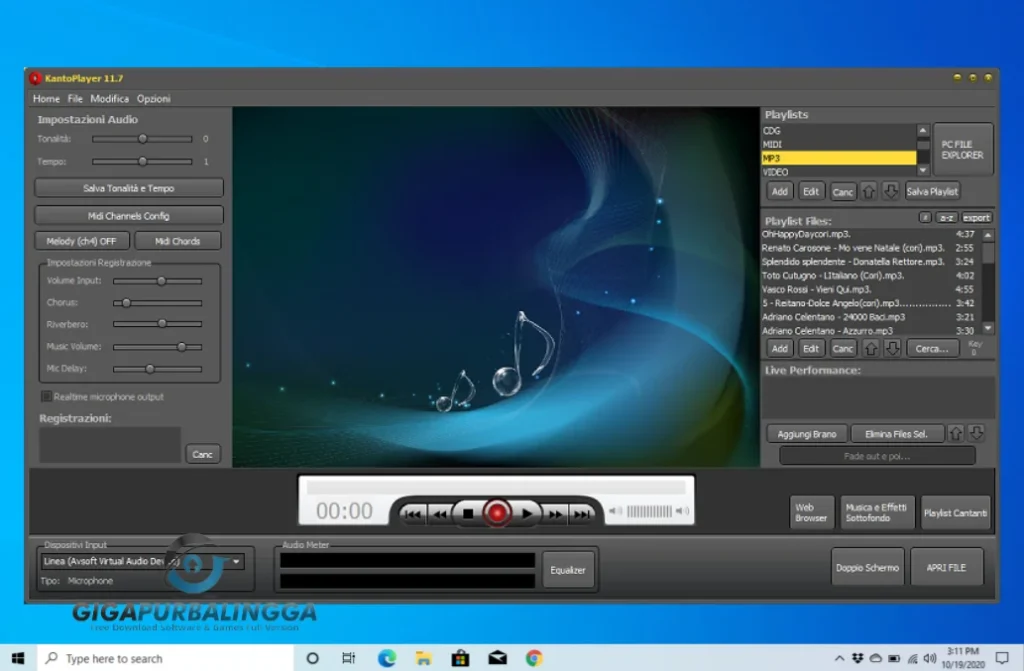Screen dimensions: 1024x671
Task: Toggle the Melody (ch4) OFF button
Action: click(81, 241)
